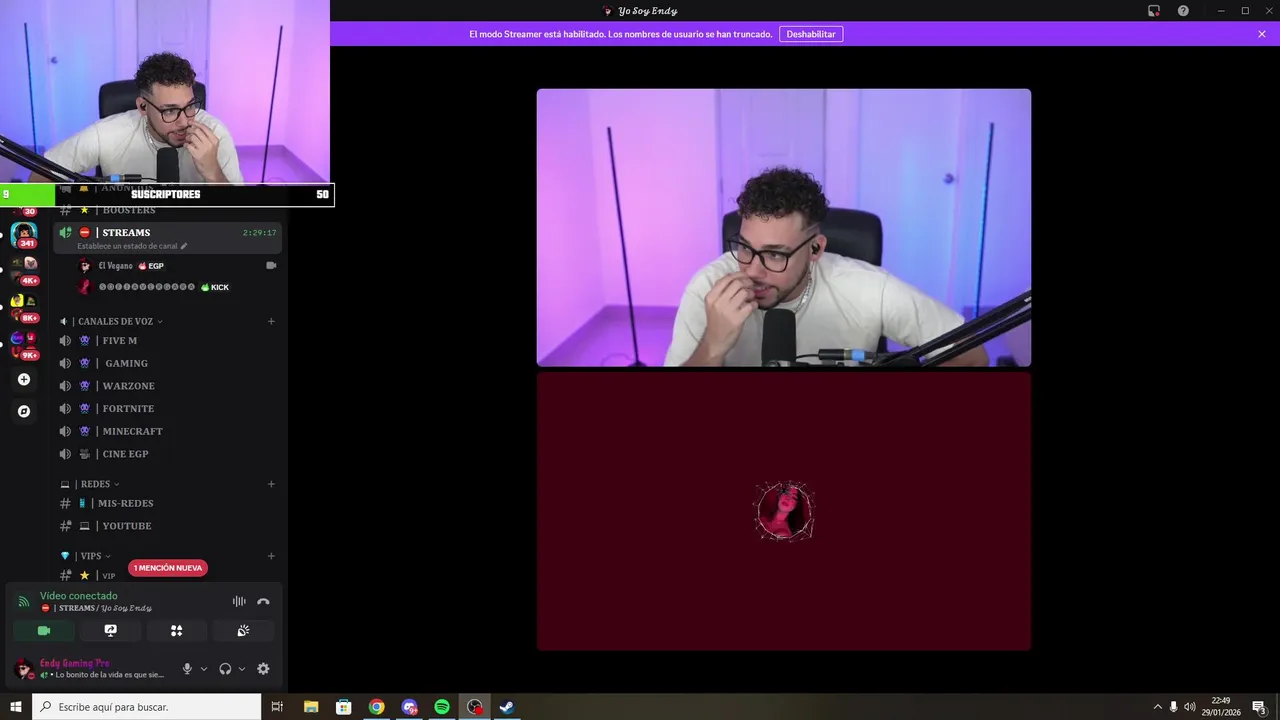
Task: Create channel in VIPS category
Action: point(271,556)
